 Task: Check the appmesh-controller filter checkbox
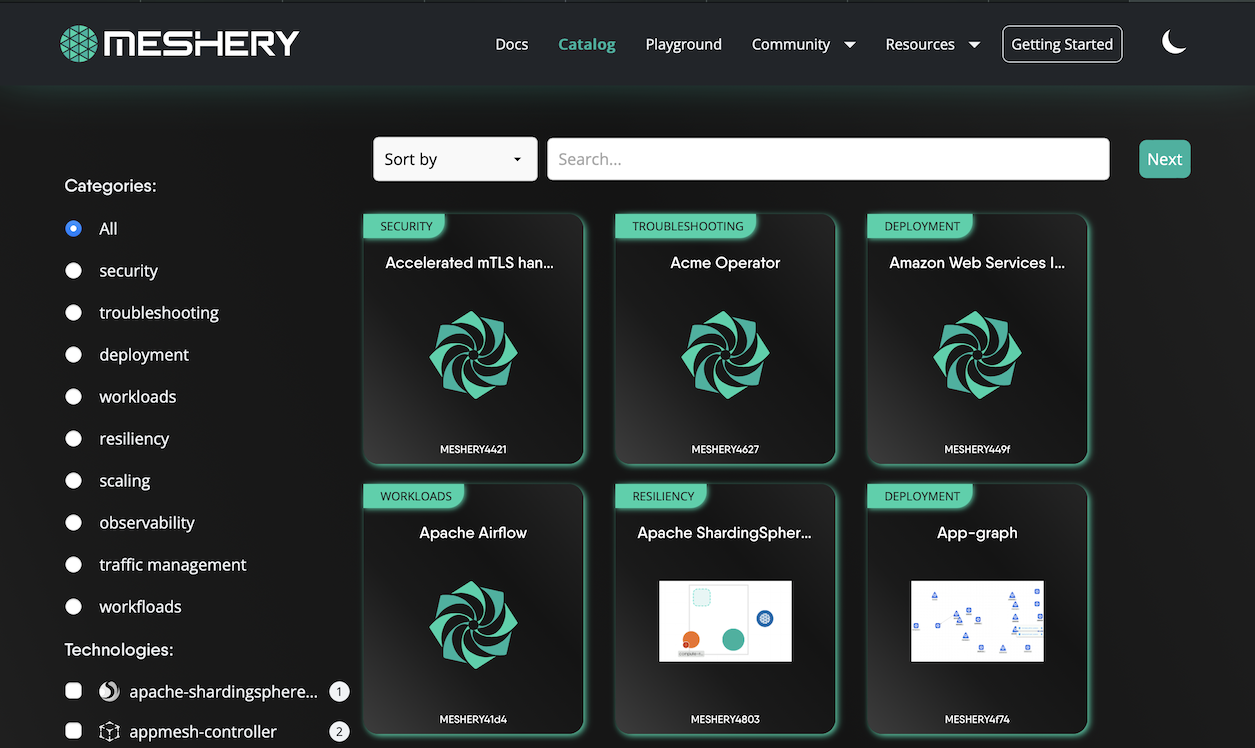[73, 731]
